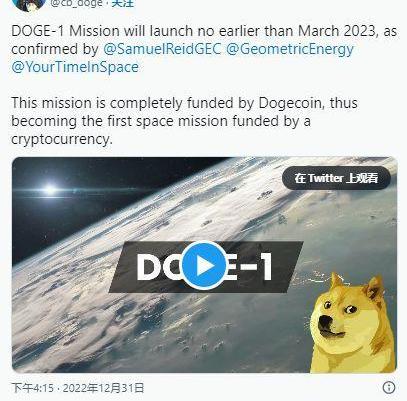Open @SamuelReidGEC mention
The width and height of the screenshot is (407, 401).
pos(162,49)
